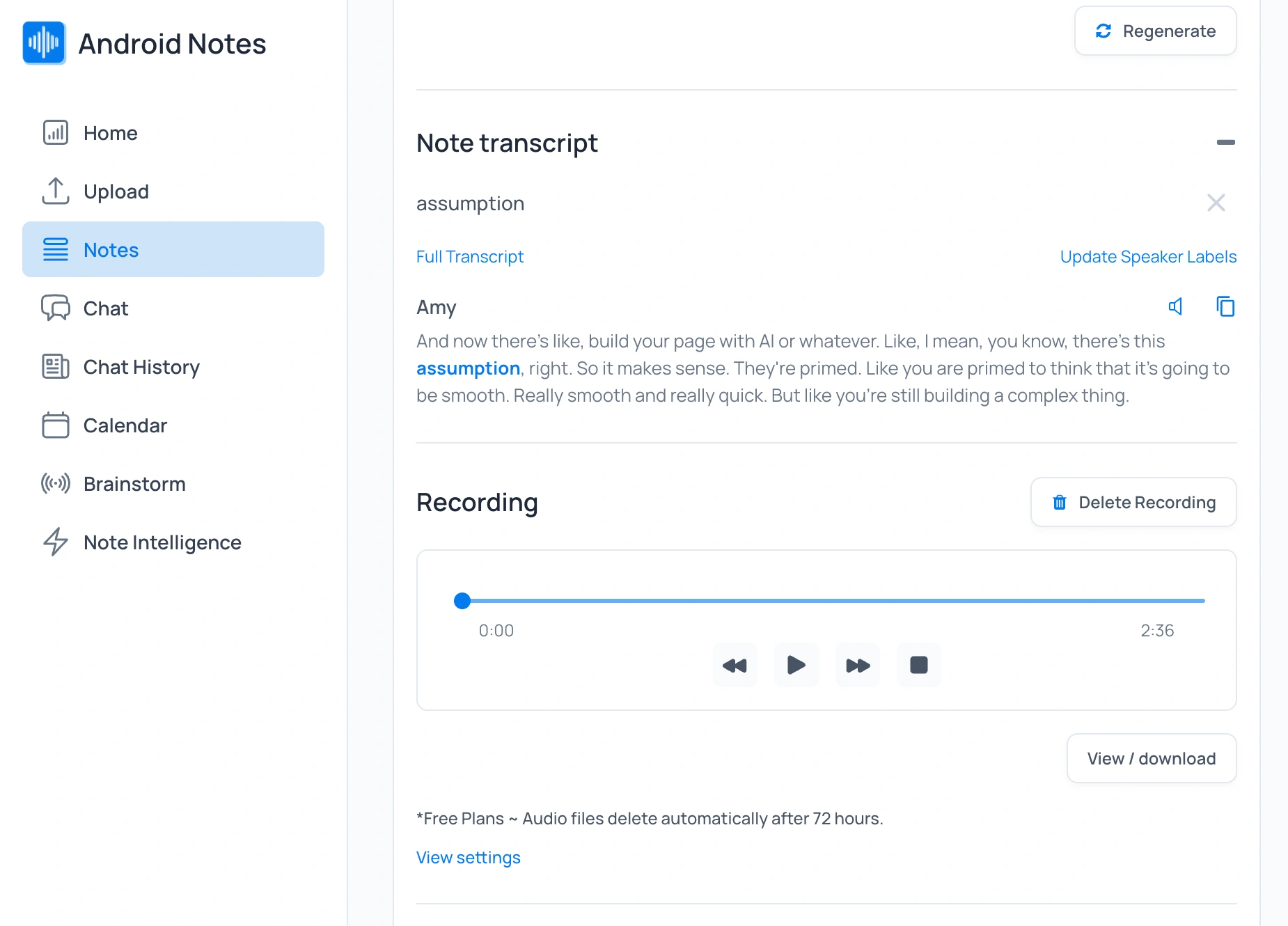Click the Calendar icon
Screen dimensions: 1288x926
(x=56, y=425)
